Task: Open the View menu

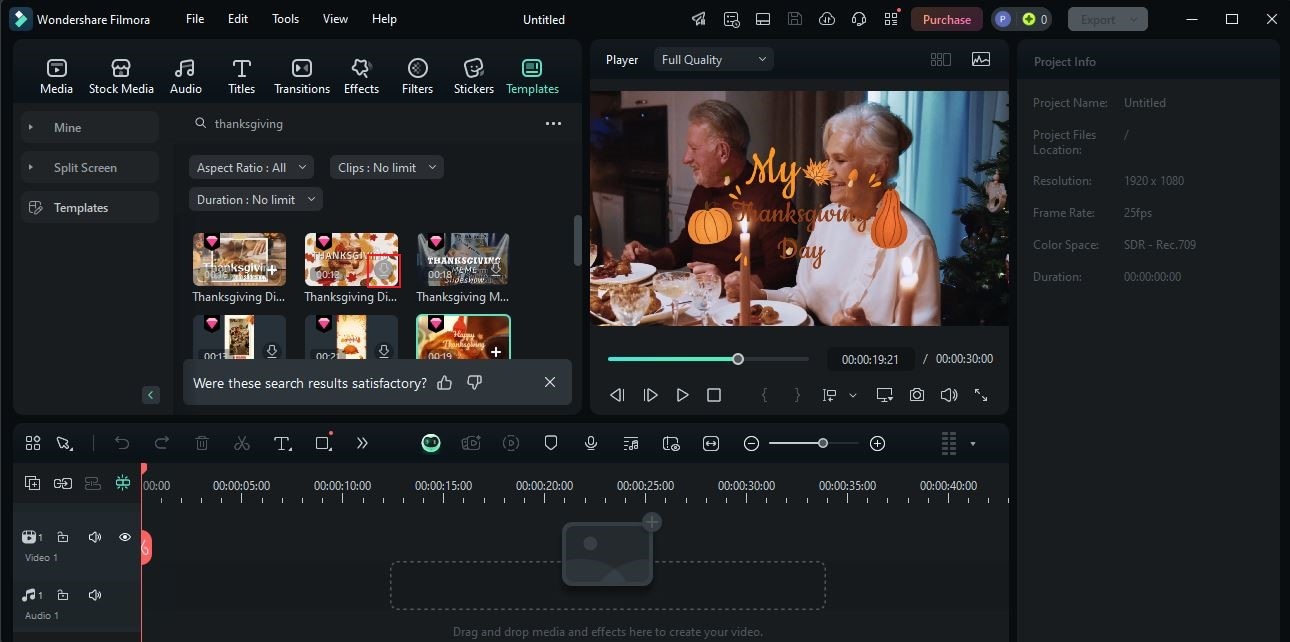Action: 335,19
